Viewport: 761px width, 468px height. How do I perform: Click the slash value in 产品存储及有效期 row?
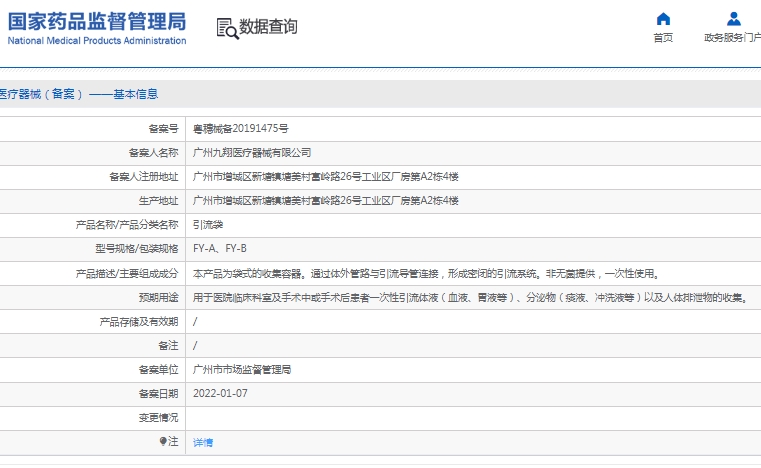(x=195, y=322)
